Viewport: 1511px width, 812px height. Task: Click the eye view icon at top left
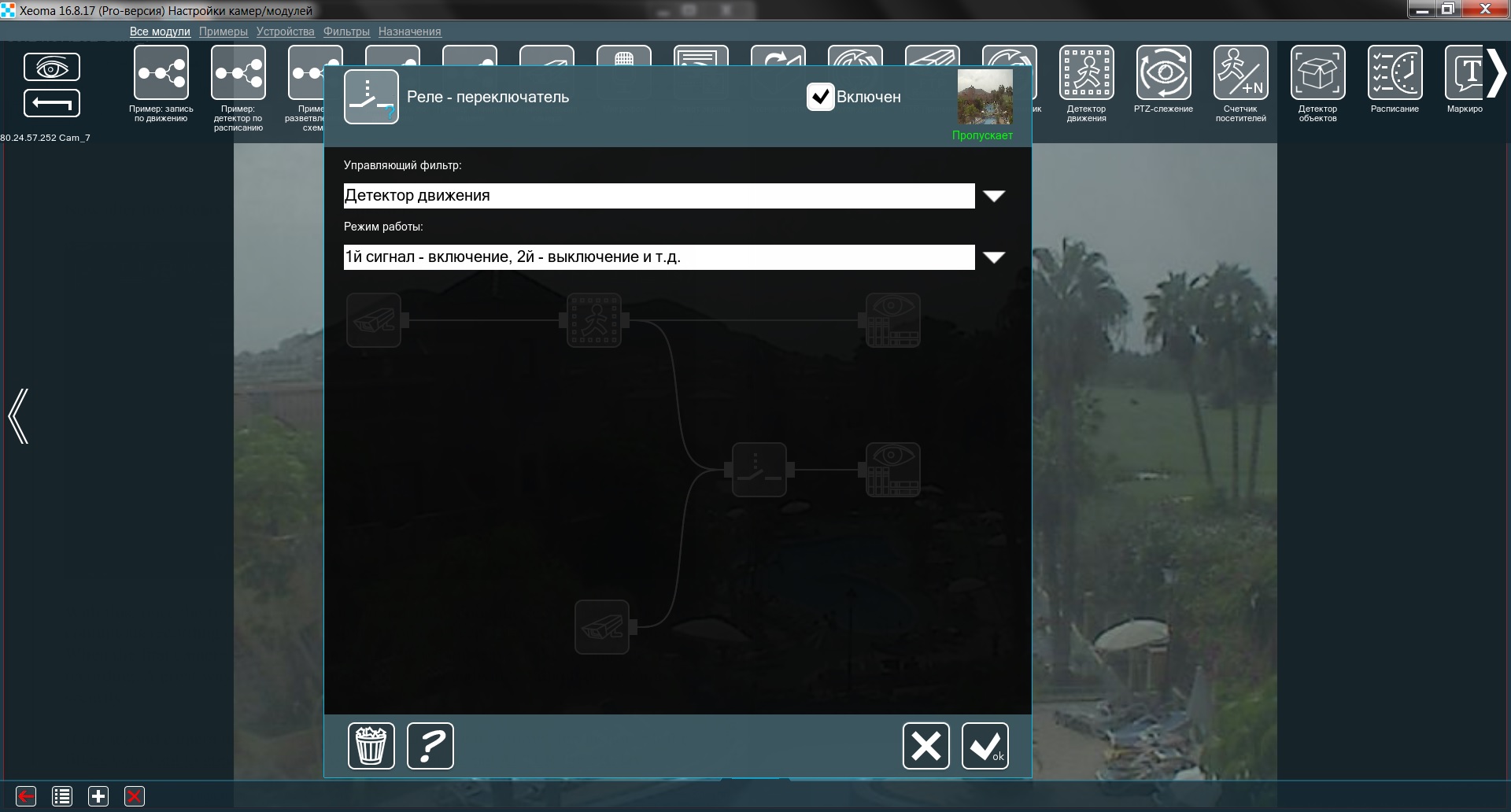[52, 68]
